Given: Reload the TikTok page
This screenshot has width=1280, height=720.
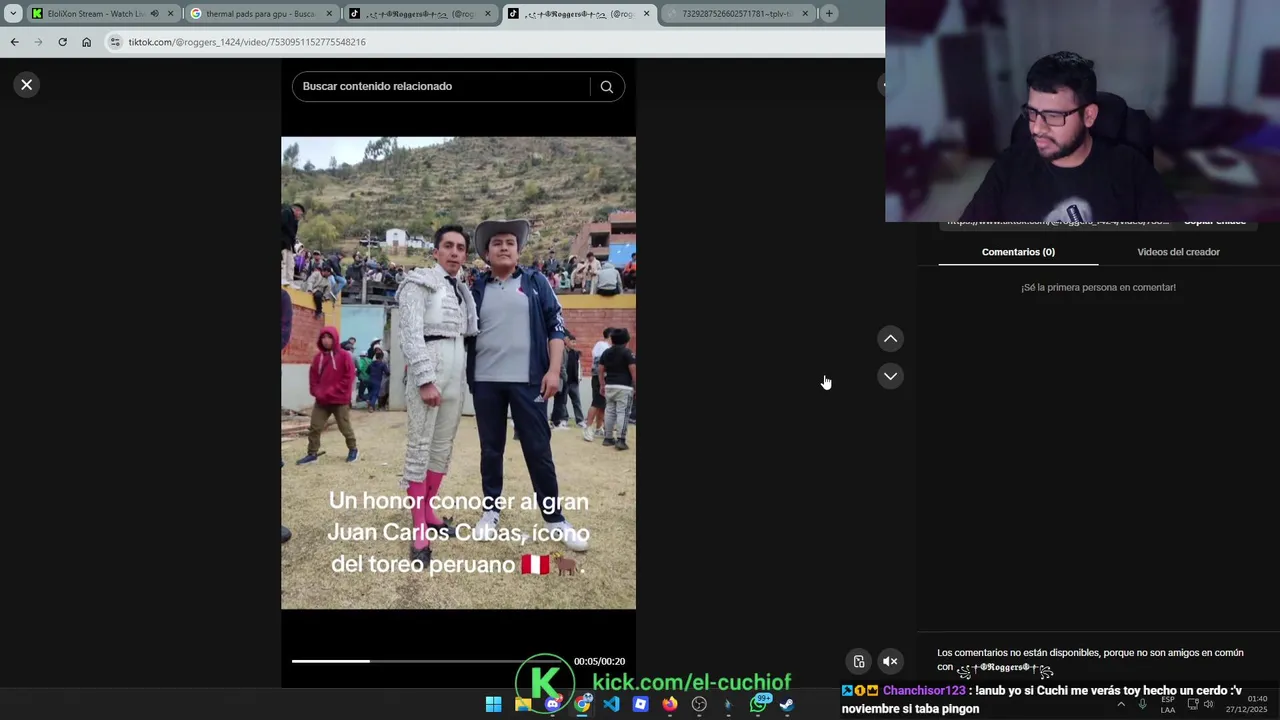Looking at the screenshot, I should tap(62, 42).
